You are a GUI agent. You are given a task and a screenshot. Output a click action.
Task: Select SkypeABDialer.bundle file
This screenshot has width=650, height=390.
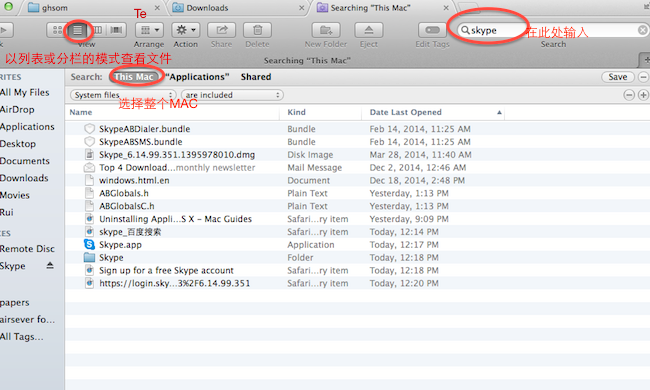point(144,129)
